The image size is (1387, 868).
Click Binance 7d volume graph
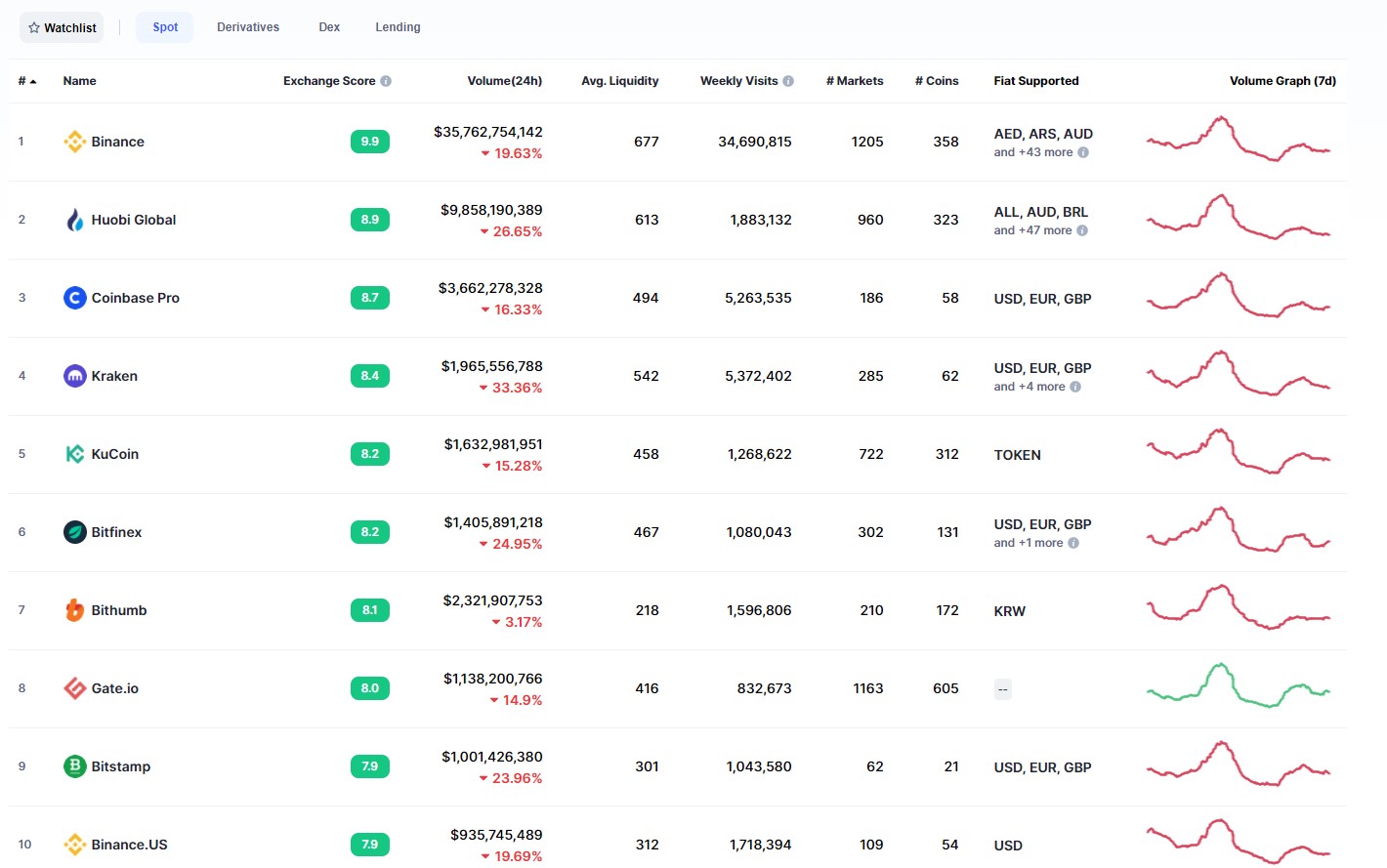[x=1239, y=139]
